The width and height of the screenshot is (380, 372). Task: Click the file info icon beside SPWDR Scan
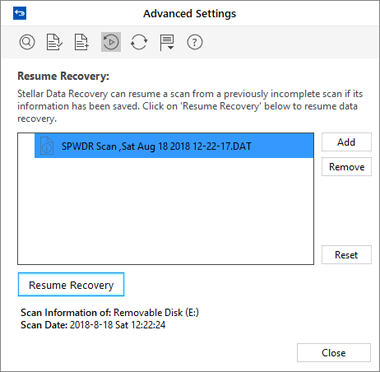tap(47, 146)
